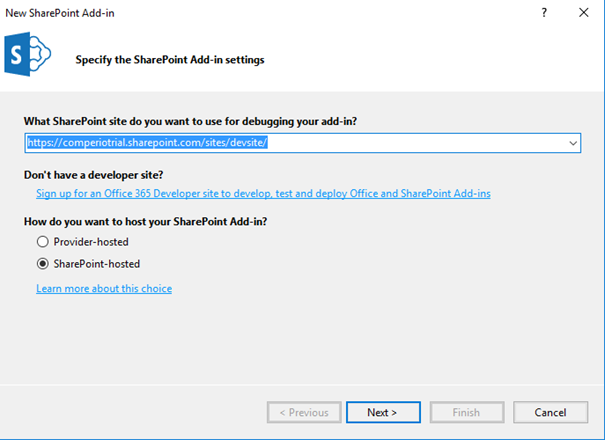Expand the debugging site URL dropdown arrow
The height and width of the screenshot is (440, 605).
[573, 143]
